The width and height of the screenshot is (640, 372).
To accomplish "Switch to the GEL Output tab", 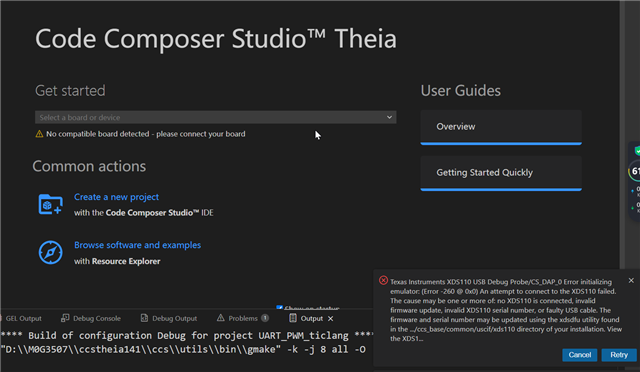I will point(21,318).
